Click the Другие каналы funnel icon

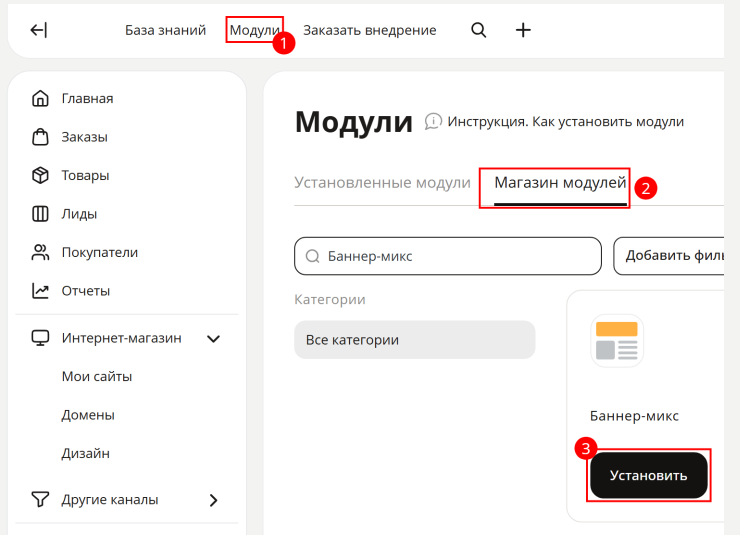click(40, 499)
